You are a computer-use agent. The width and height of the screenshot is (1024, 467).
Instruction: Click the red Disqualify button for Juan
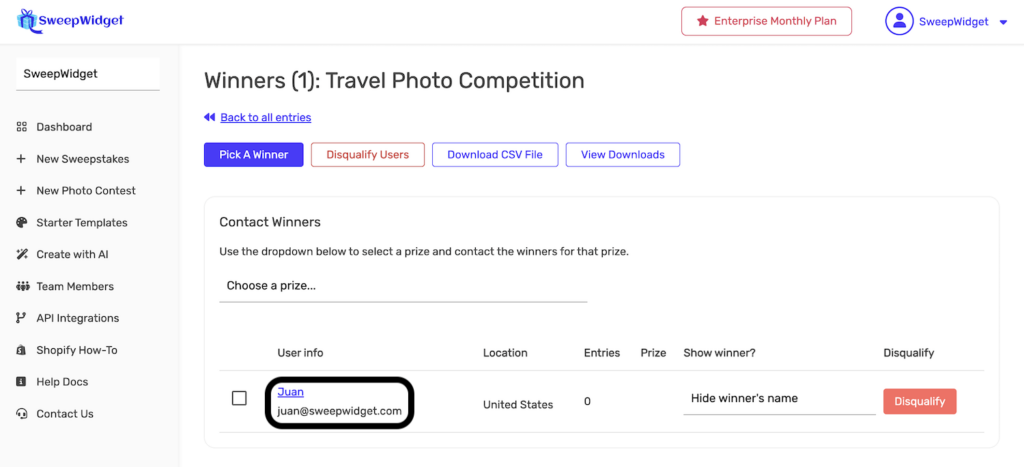point(919,401)
